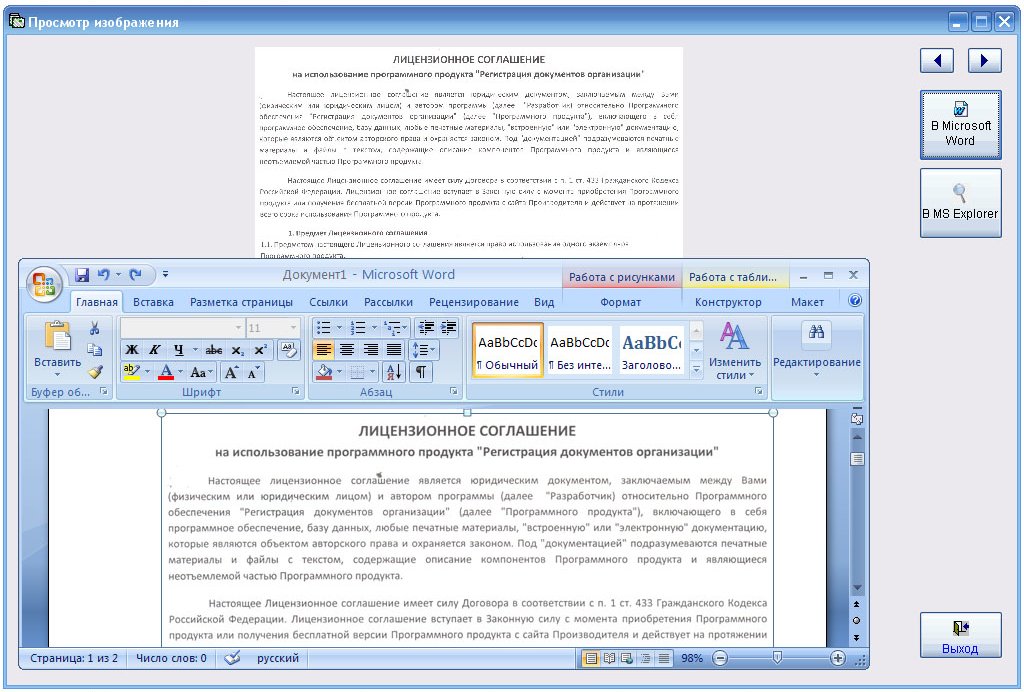Open the font name combo box dropdown
The width and height of the screenshot is (1024, 692).
point(238,328)
